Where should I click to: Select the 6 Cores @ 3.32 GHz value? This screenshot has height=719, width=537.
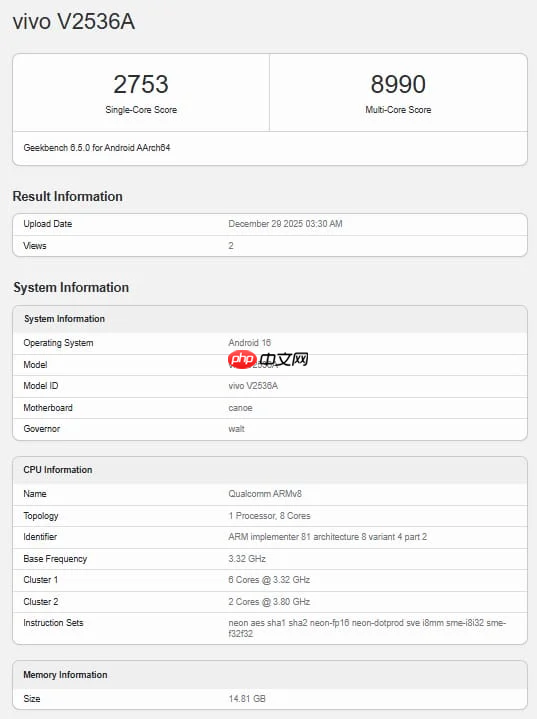coord(269,580)
